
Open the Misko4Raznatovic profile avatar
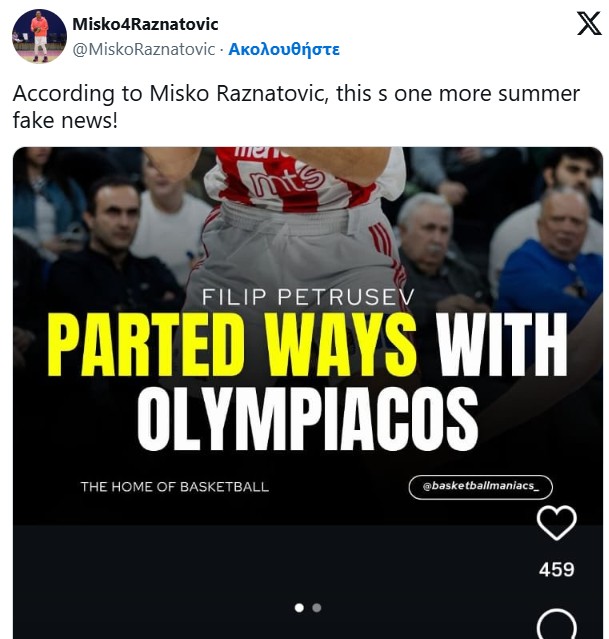(40, 36)
